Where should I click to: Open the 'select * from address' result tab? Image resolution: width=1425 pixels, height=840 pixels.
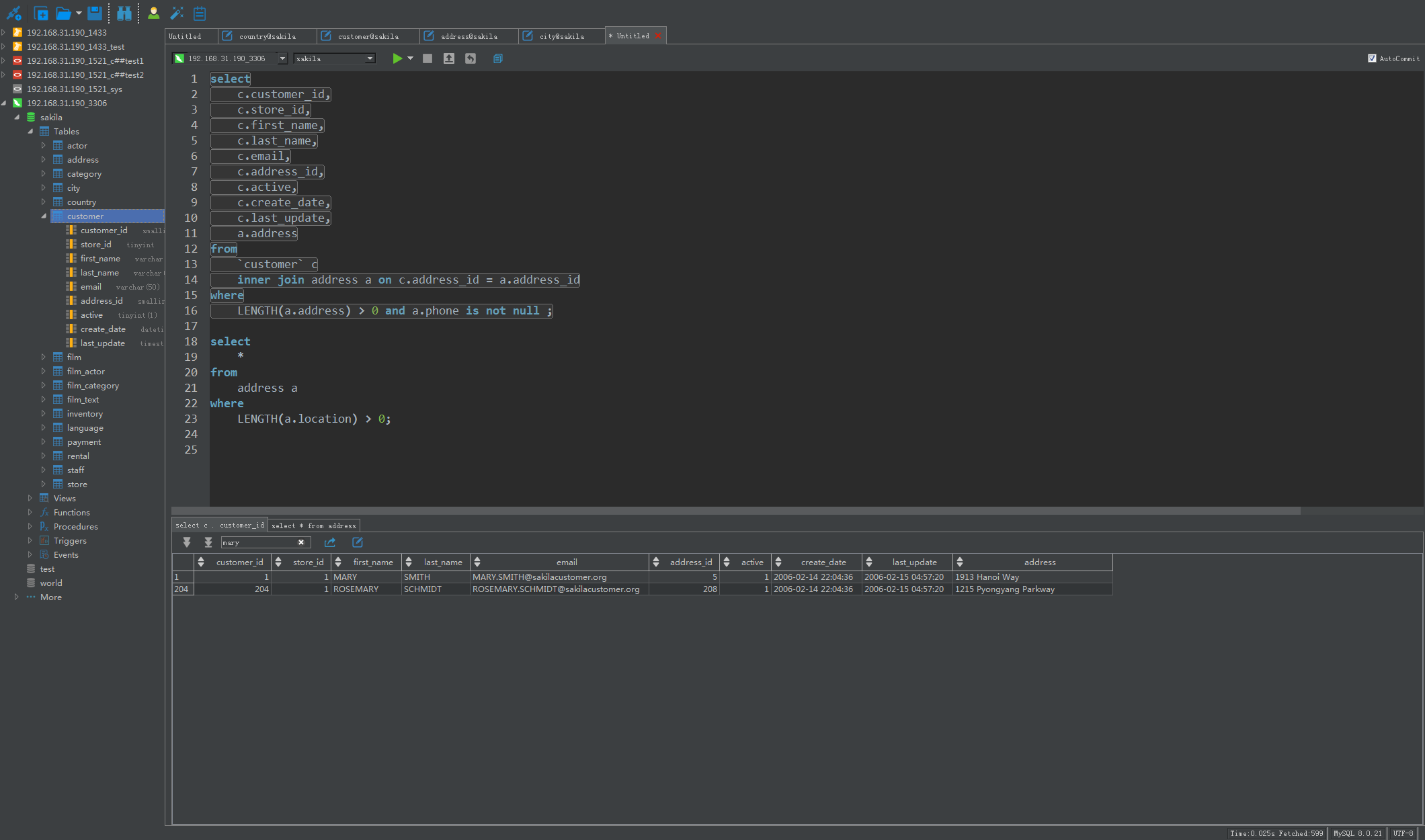pyautogui.click(x=314, y=526)
